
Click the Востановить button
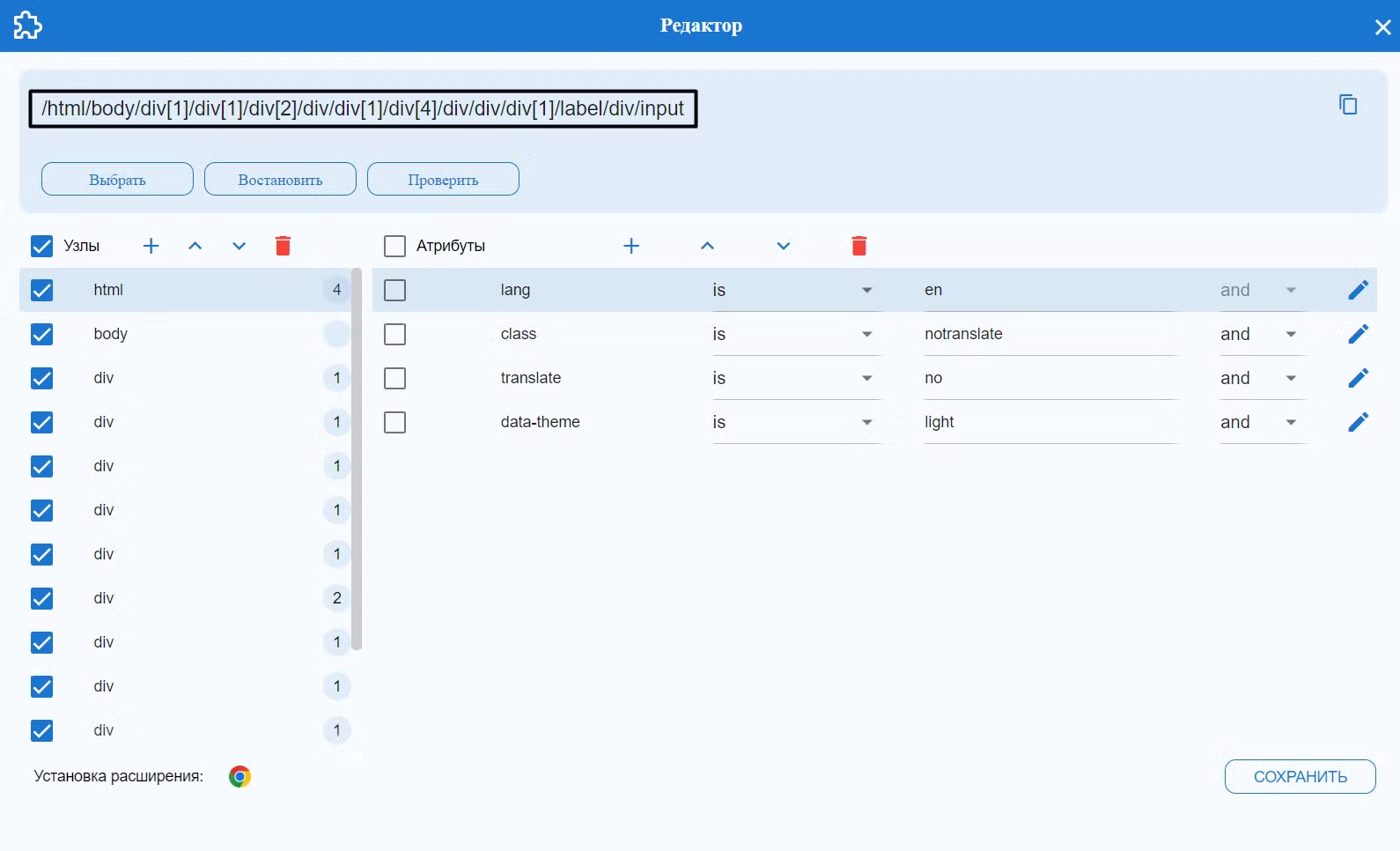[x=280, y=179]
